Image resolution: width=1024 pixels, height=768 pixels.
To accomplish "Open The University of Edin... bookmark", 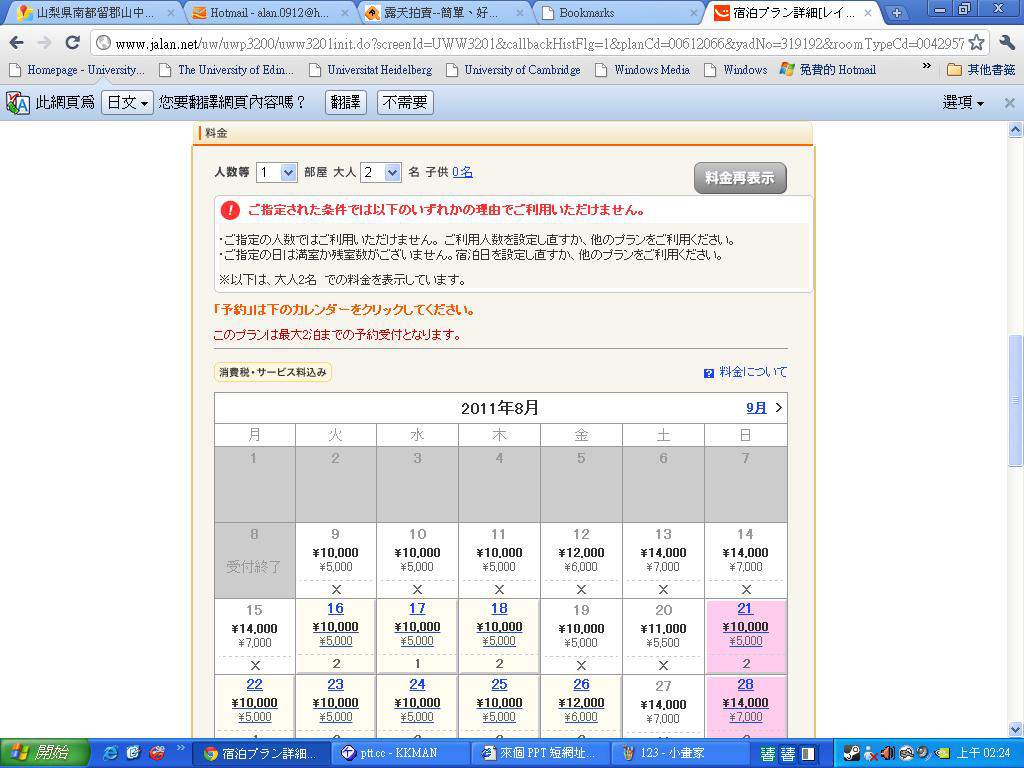I will coord(227,70).
